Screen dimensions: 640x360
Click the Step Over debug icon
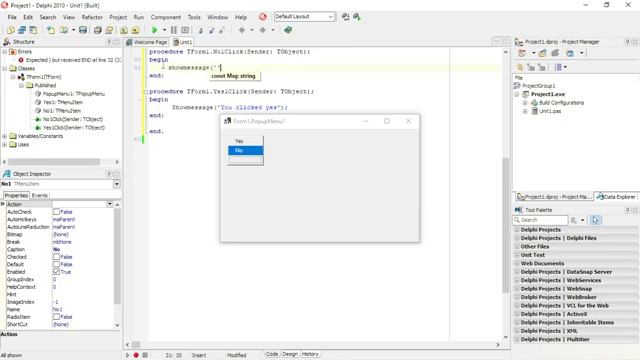[211, 30]
